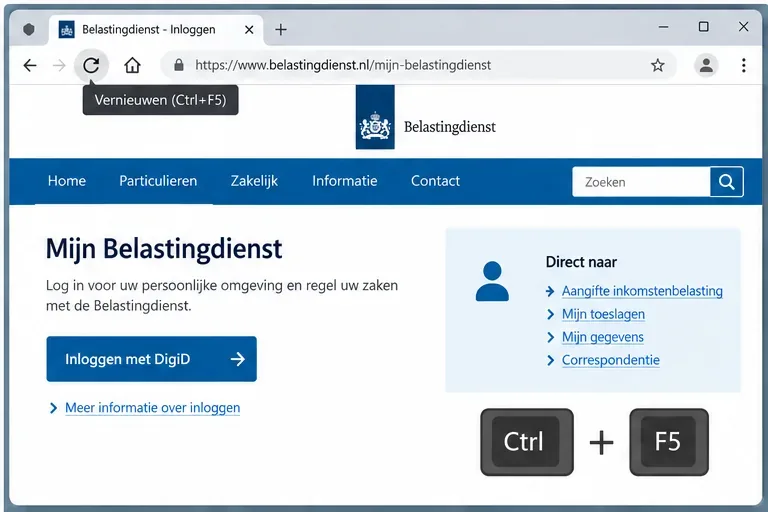The width and height of the screenshot is (768, 512).
Task: Open the Particulieren navigation item
Action: 158,181
